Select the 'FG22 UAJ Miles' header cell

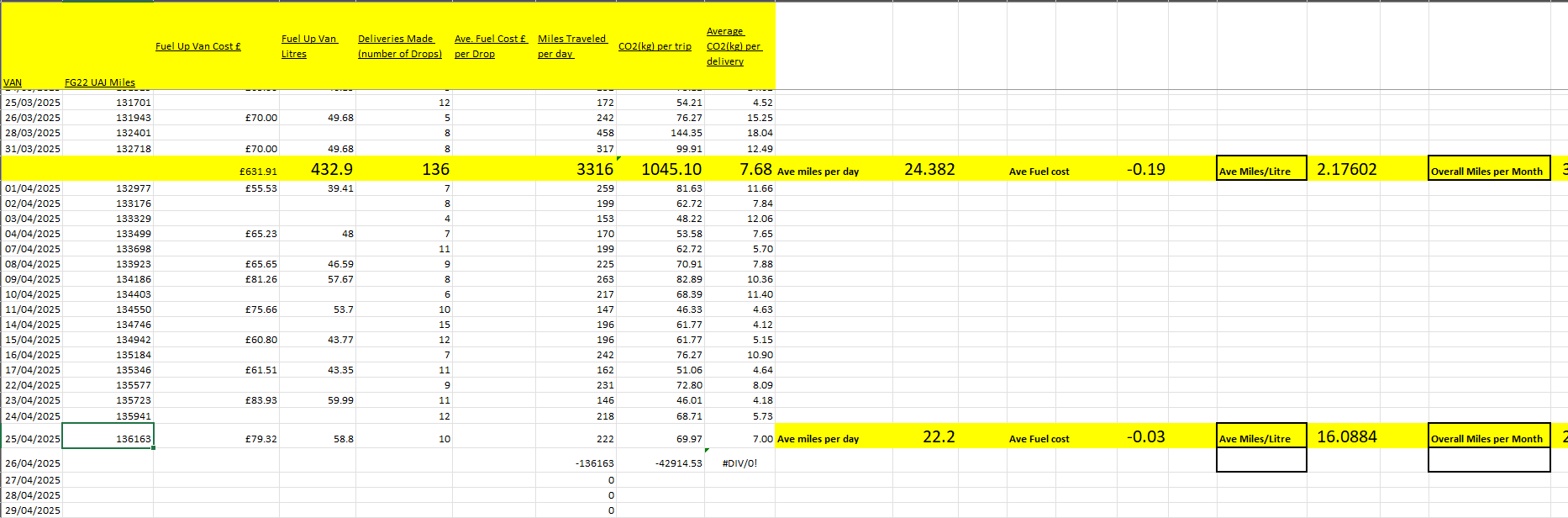(100, 82)
